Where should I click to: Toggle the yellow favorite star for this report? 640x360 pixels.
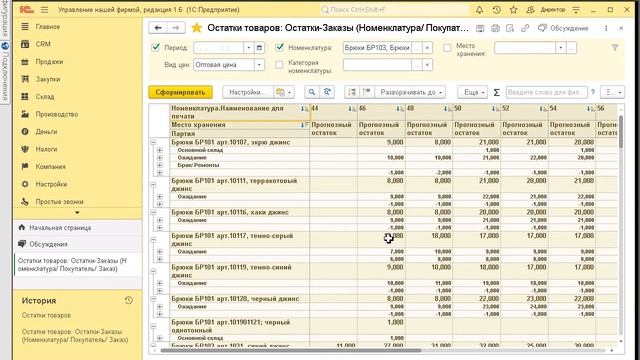[197, 28]
